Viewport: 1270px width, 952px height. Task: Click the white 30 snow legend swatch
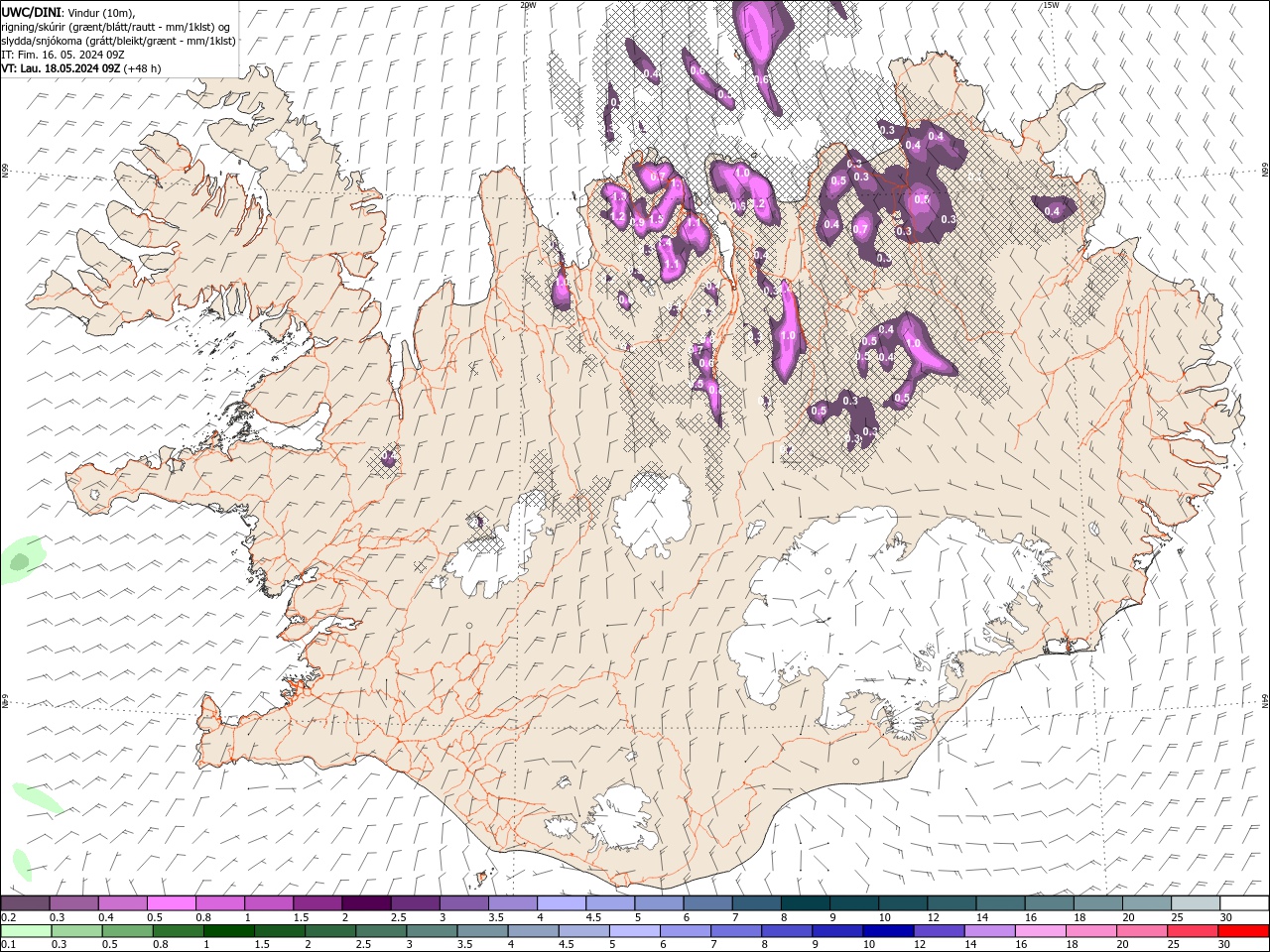[1244, 903]
